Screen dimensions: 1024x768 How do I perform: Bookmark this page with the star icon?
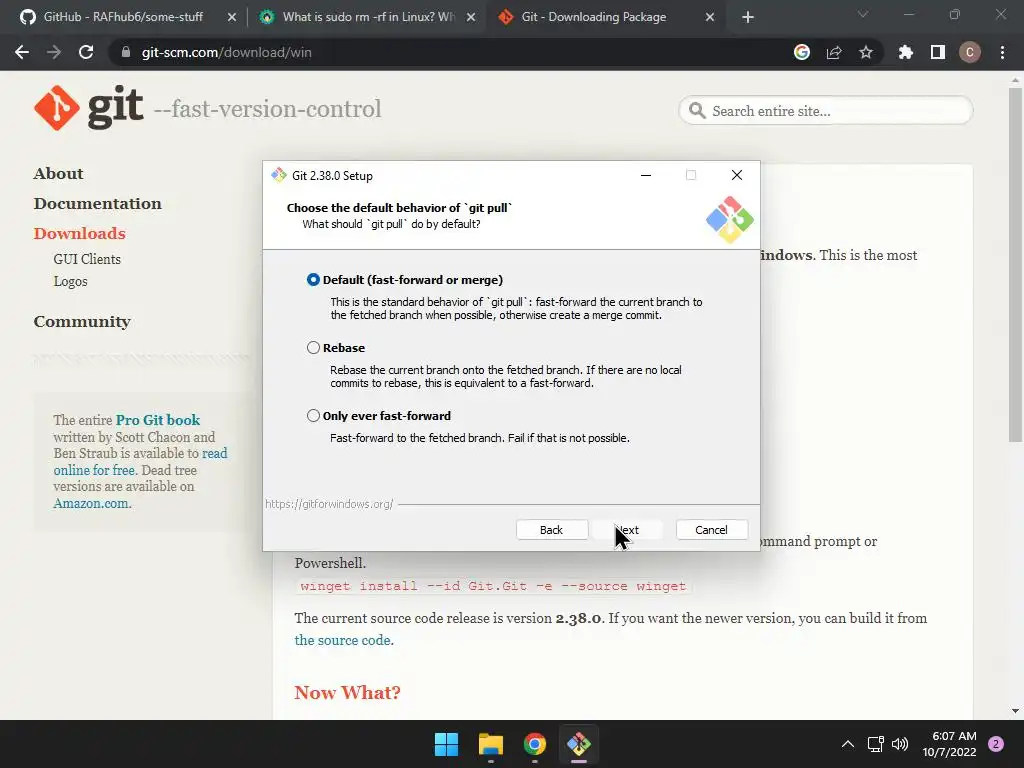coord(866,52)
